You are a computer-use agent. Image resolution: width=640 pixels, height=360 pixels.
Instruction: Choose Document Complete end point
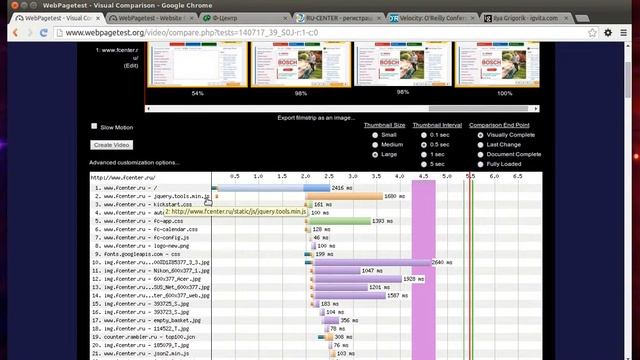pos(480,155)
